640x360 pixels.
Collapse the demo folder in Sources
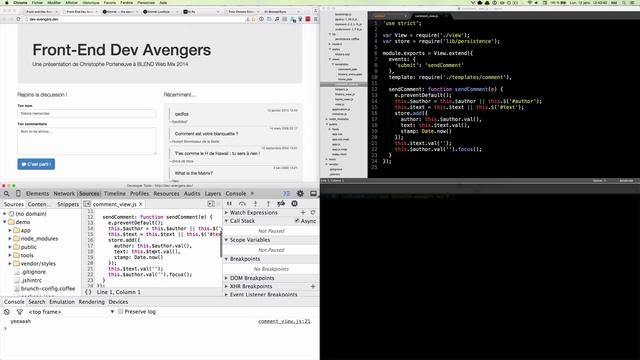[x=5, y=222]
